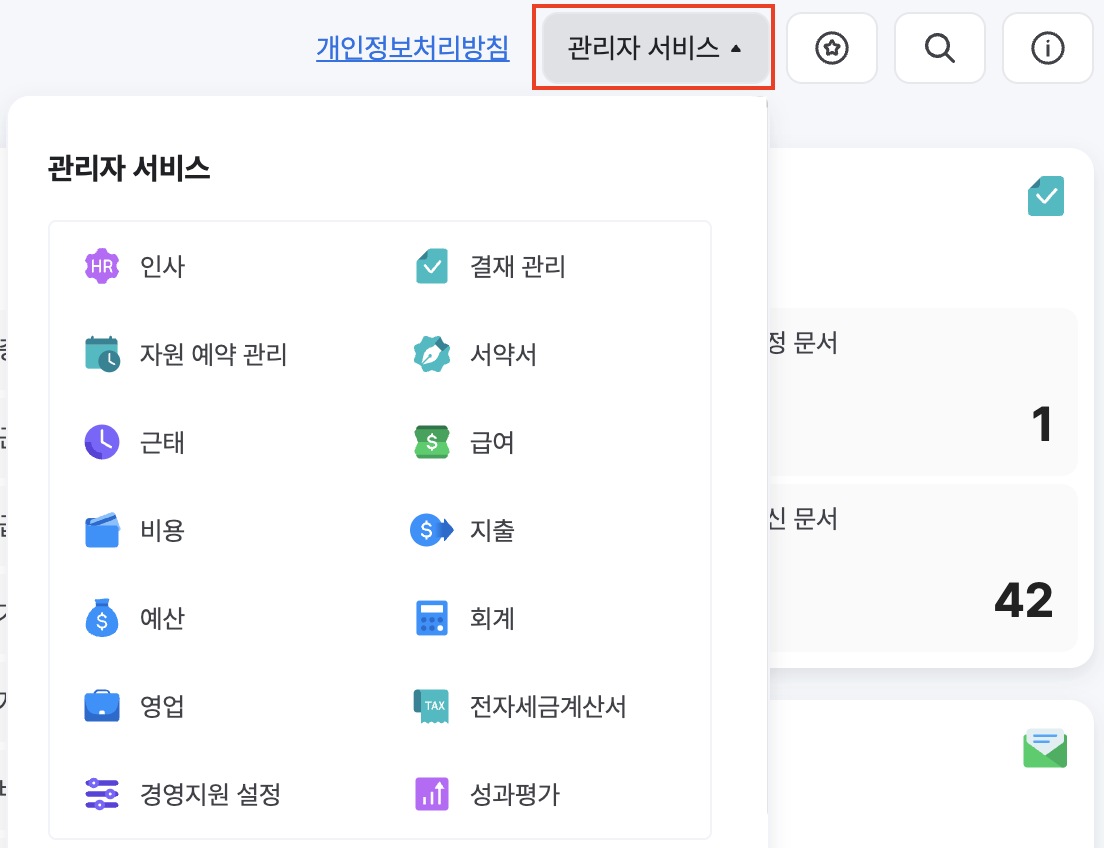Choose the 서약서 menu item
Viewport: 1104px width, 848px height.
click(503, 355)
